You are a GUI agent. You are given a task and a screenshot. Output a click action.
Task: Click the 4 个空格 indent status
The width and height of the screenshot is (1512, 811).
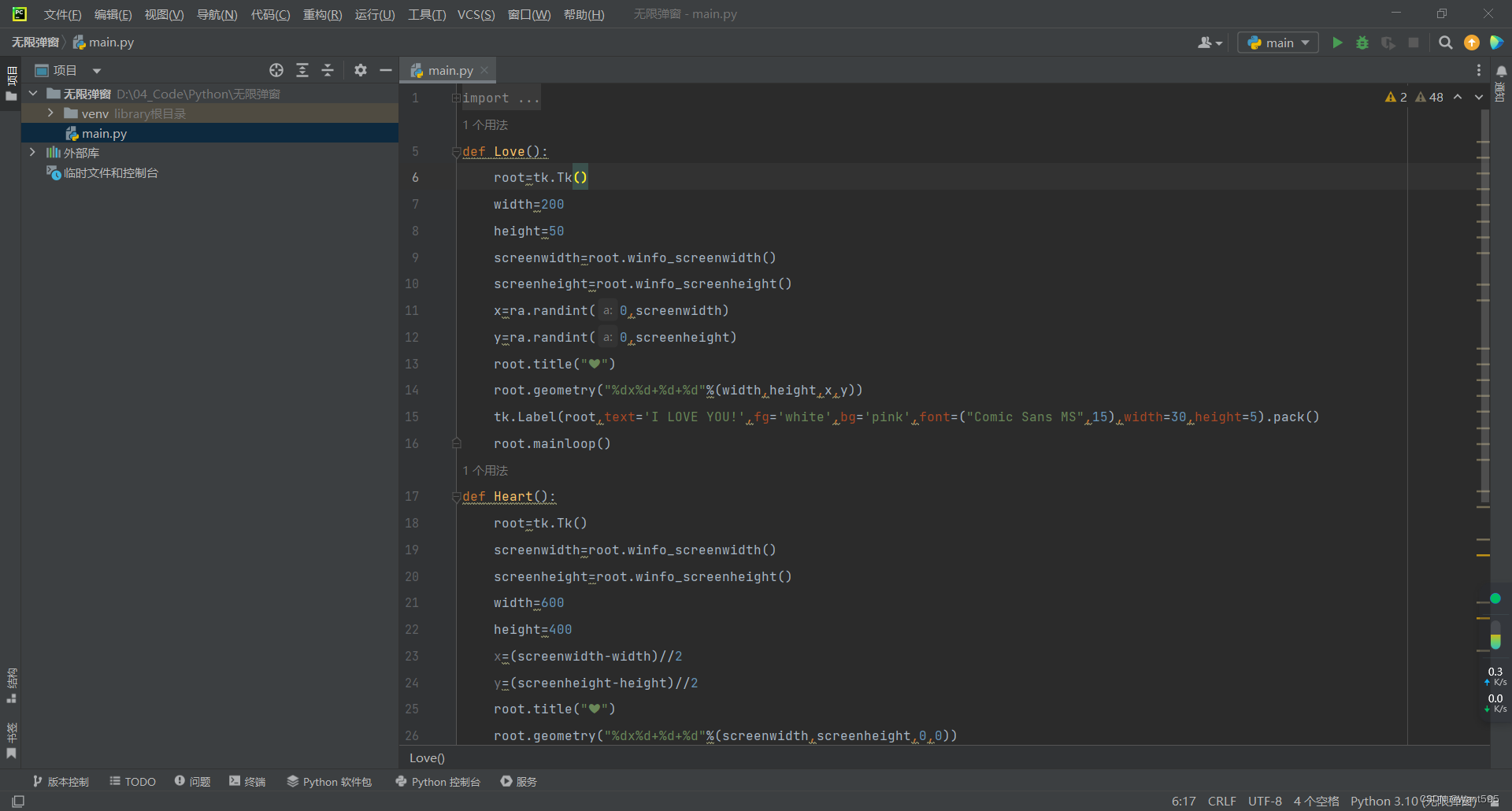click(x=1316, y=801)
